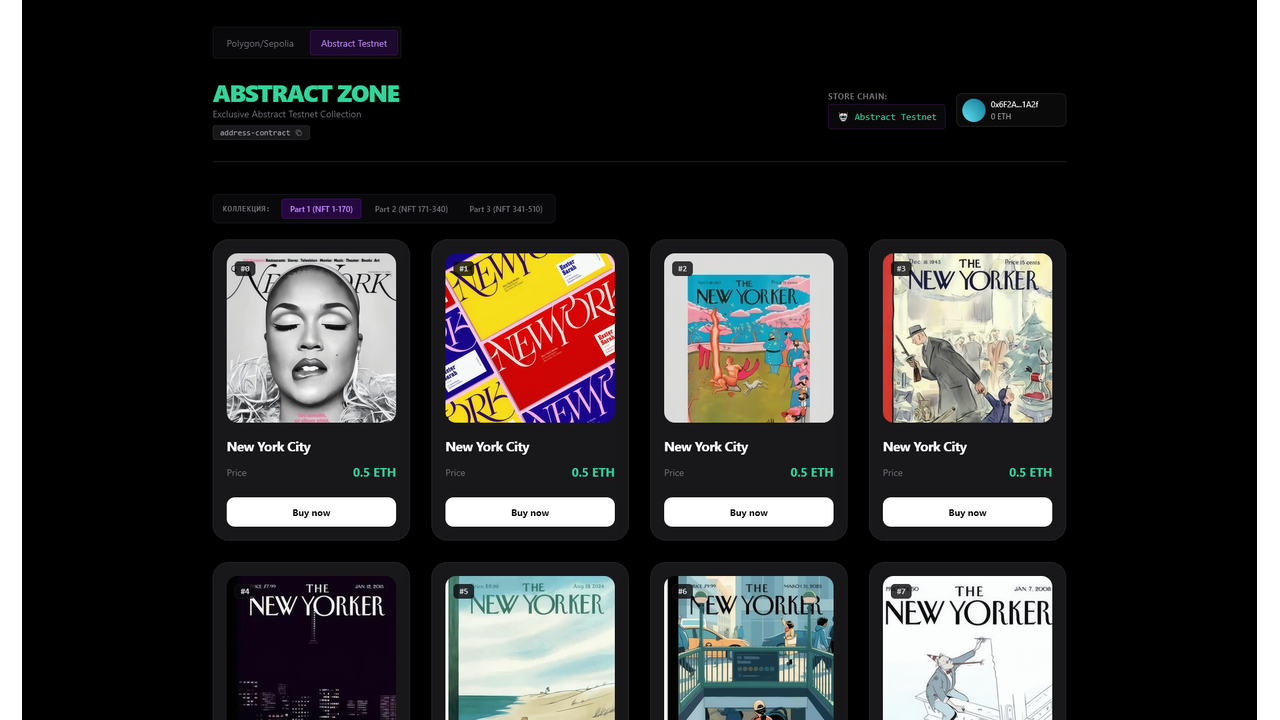Click the 0.5 ETH price on NFT #1
The height and width of the screenshot is (720, 1280).
593,473
